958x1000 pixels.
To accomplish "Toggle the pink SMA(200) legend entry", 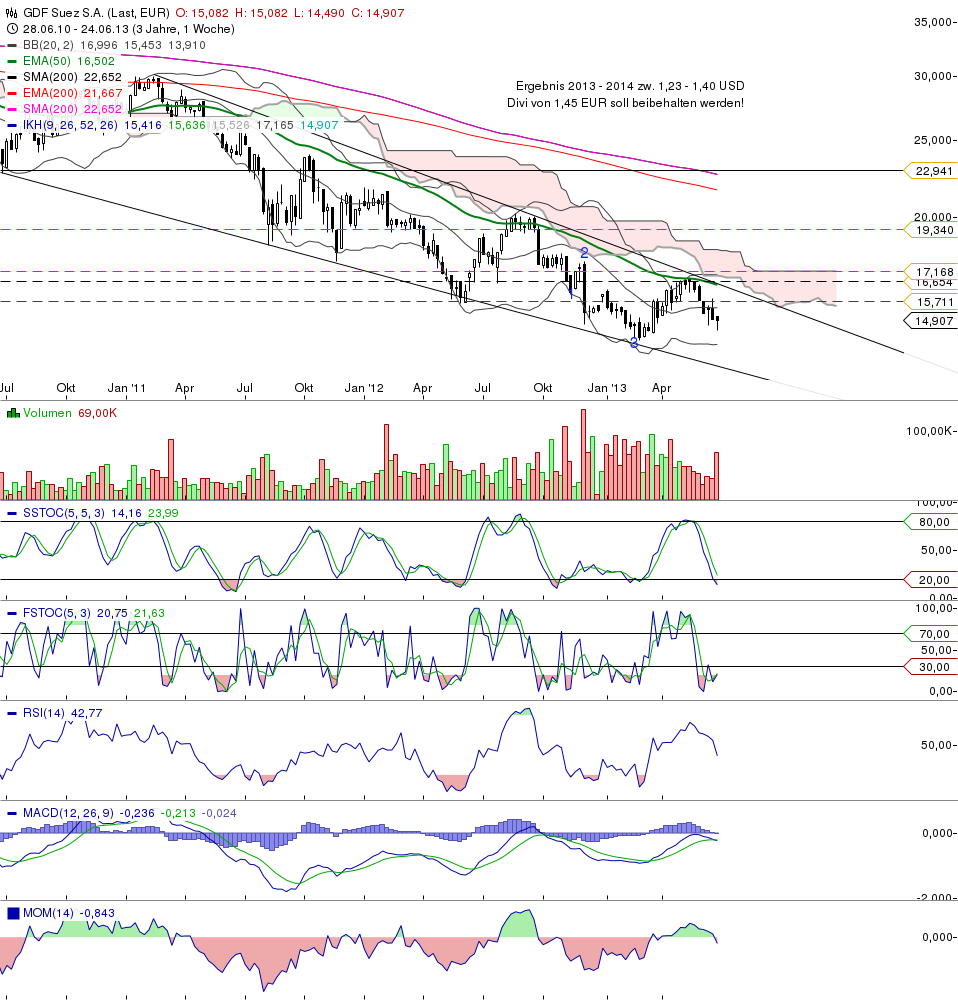I will 48,108.
